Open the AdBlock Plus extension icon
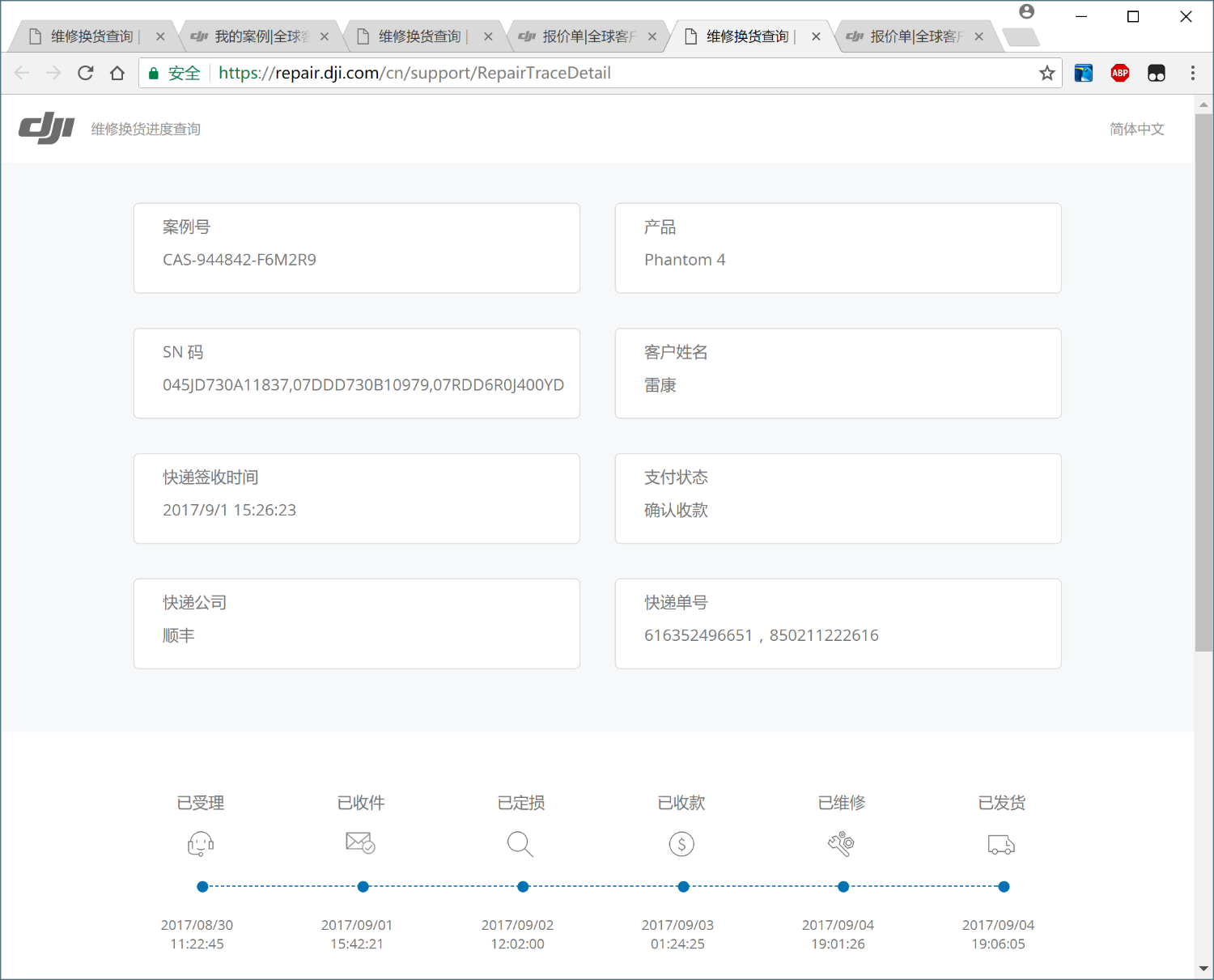 tap(1120, 74)
